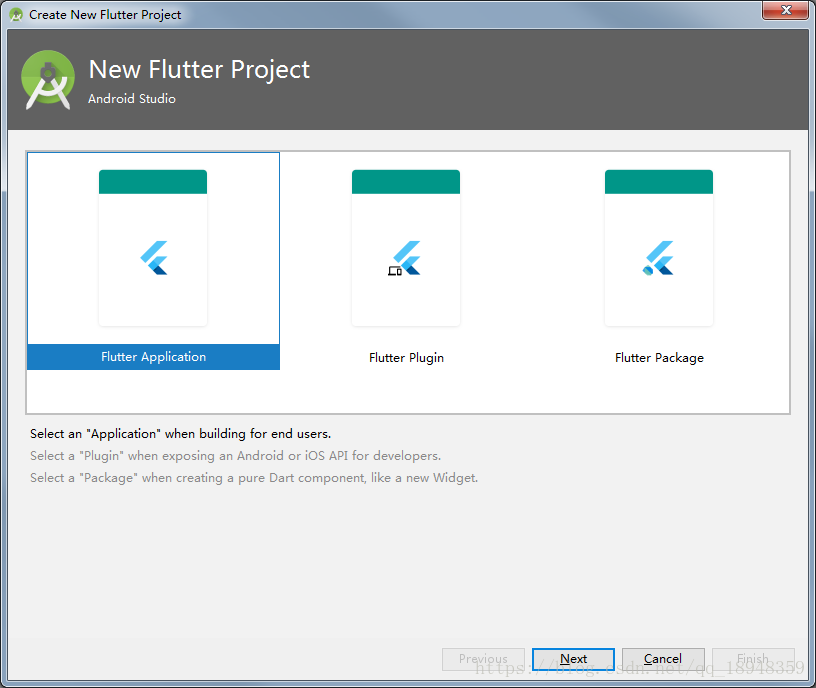Close the Create New Flutter Project dialog
The image size is (816, 688).
786,10
